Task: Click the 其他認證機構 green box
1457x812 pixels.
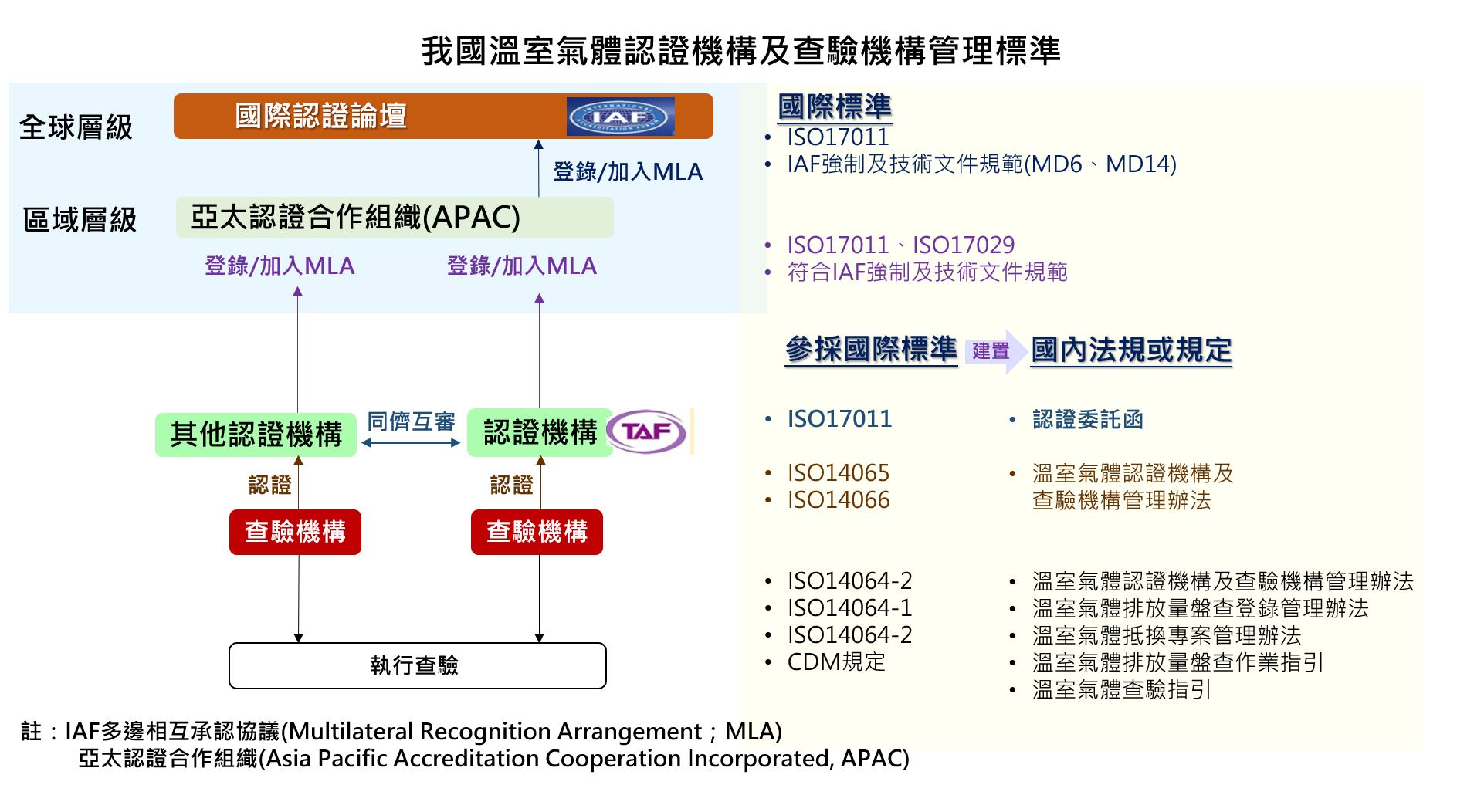Action: click(x=256, y=435)
